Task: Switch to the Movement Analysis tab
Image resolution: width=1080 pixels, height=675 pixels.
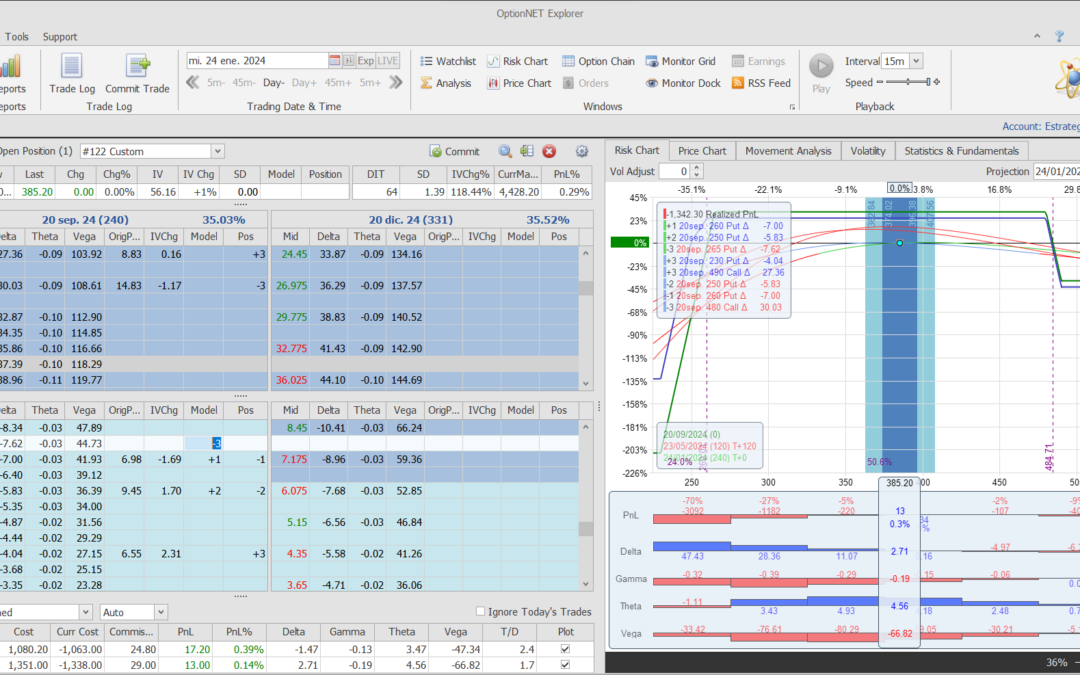Action: click(x=788, y=151)
